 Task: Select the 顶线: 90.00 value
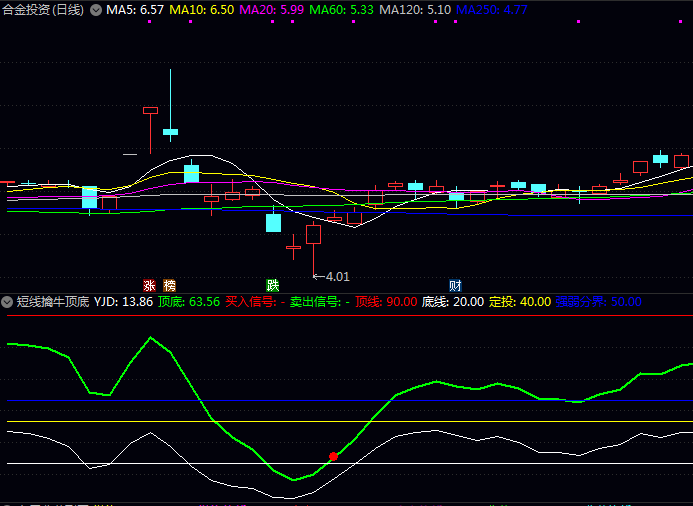tap(386, 302)
